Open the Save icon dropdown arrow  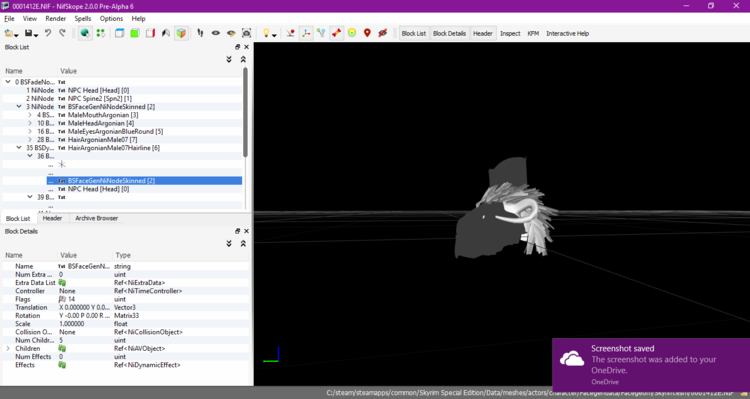(36, 35)
